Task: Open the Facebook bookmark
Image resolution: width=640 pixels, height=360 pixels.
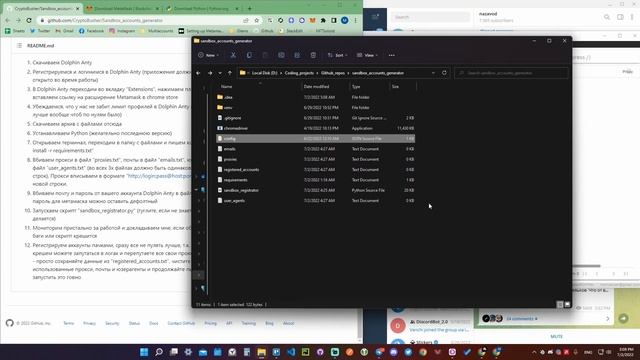Action: (x=91, y=31)
